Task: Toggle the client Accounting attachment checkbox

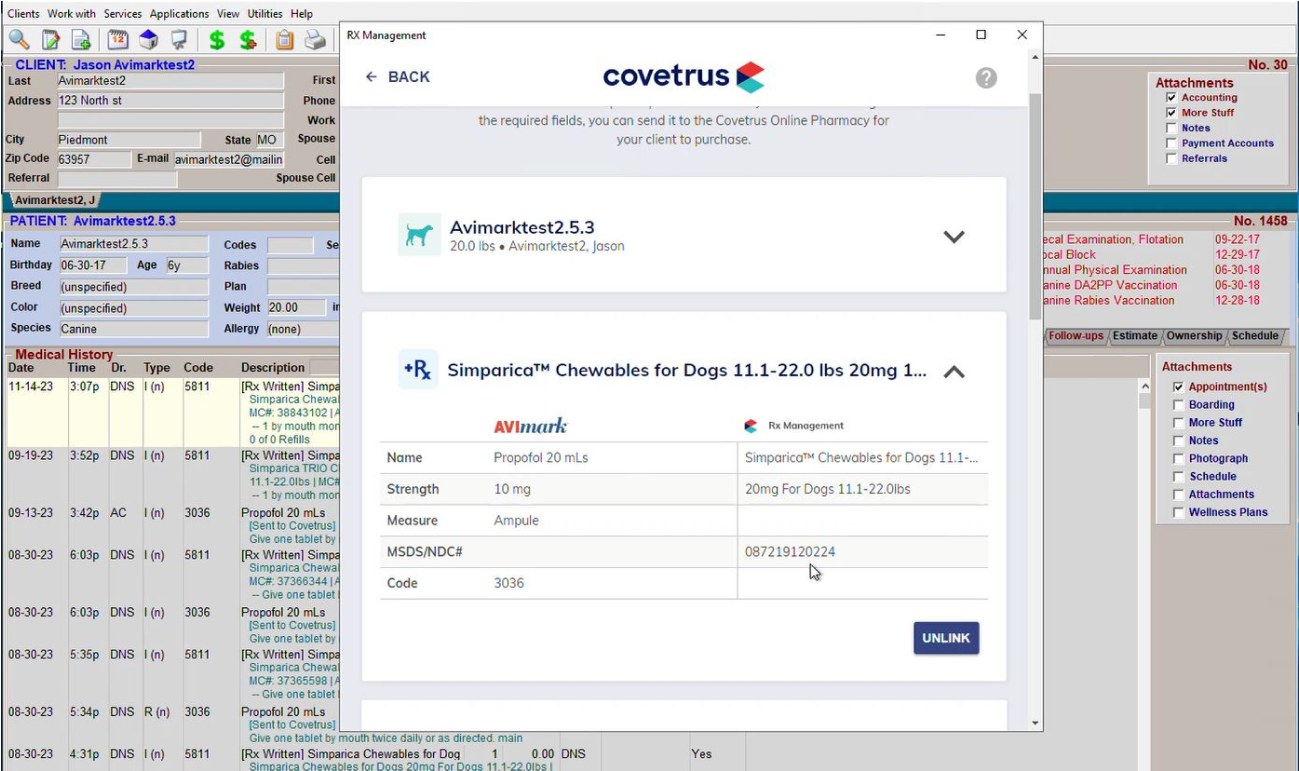Action: [x=1171, y=98]
